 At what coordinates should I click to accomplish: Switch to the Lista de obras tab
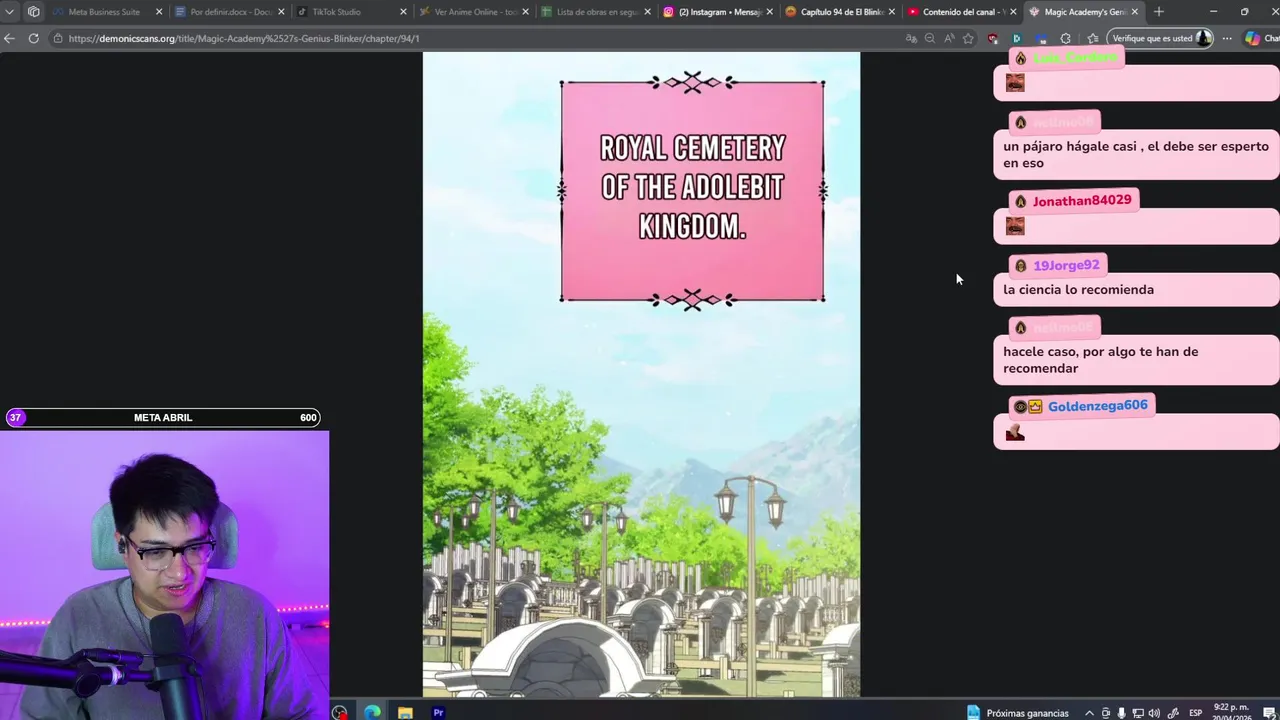click(x=597, y=12)
